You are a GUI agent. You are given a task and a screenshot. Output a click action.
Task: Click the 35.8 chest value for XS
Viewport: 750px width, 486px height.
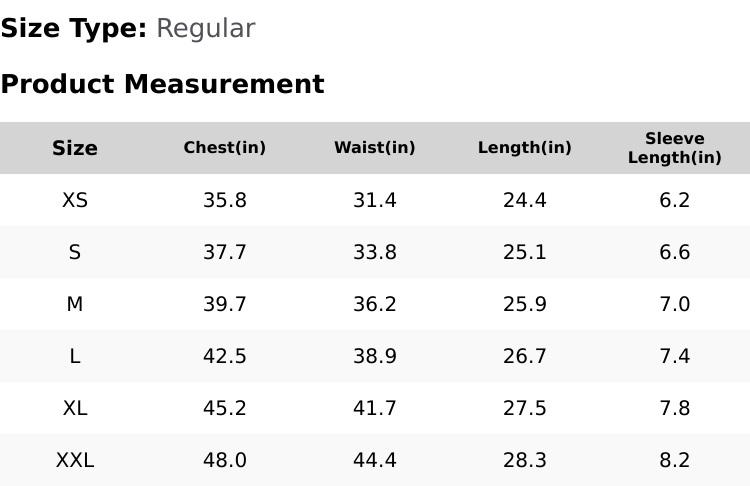click(225, 200)
